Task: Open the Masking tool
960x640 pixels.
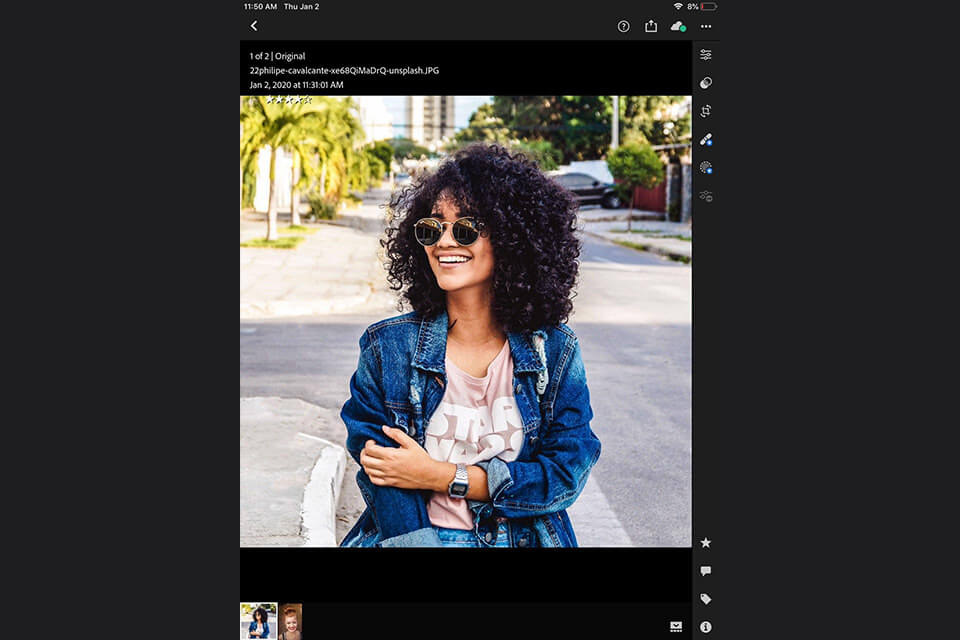Action: [x=706, y=168]
